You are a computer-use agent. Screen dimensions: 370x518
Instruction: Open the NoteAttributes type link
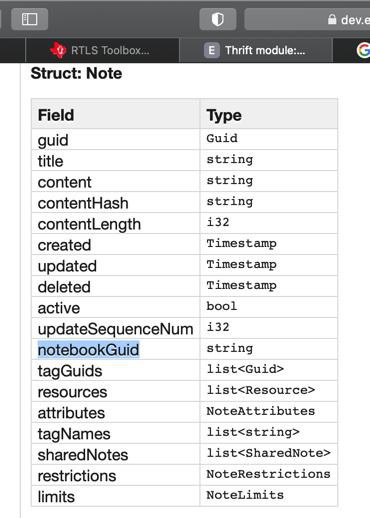click(x=261, y=411)
